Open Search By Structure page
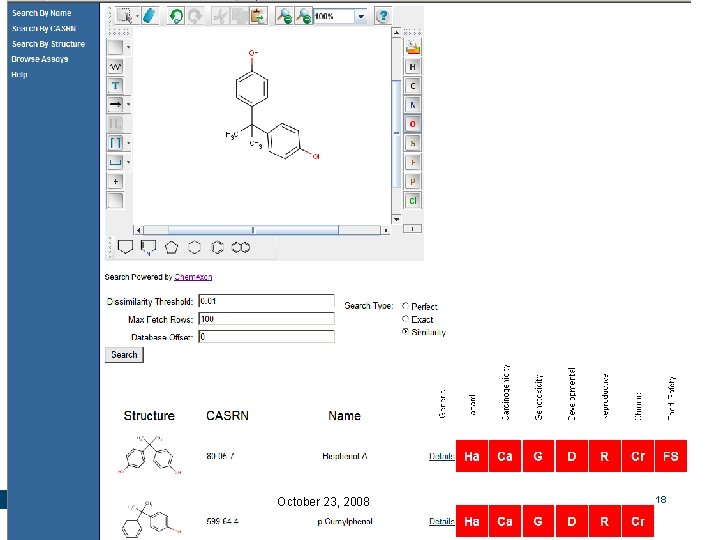720x540 pixels. tap(49, 44)
